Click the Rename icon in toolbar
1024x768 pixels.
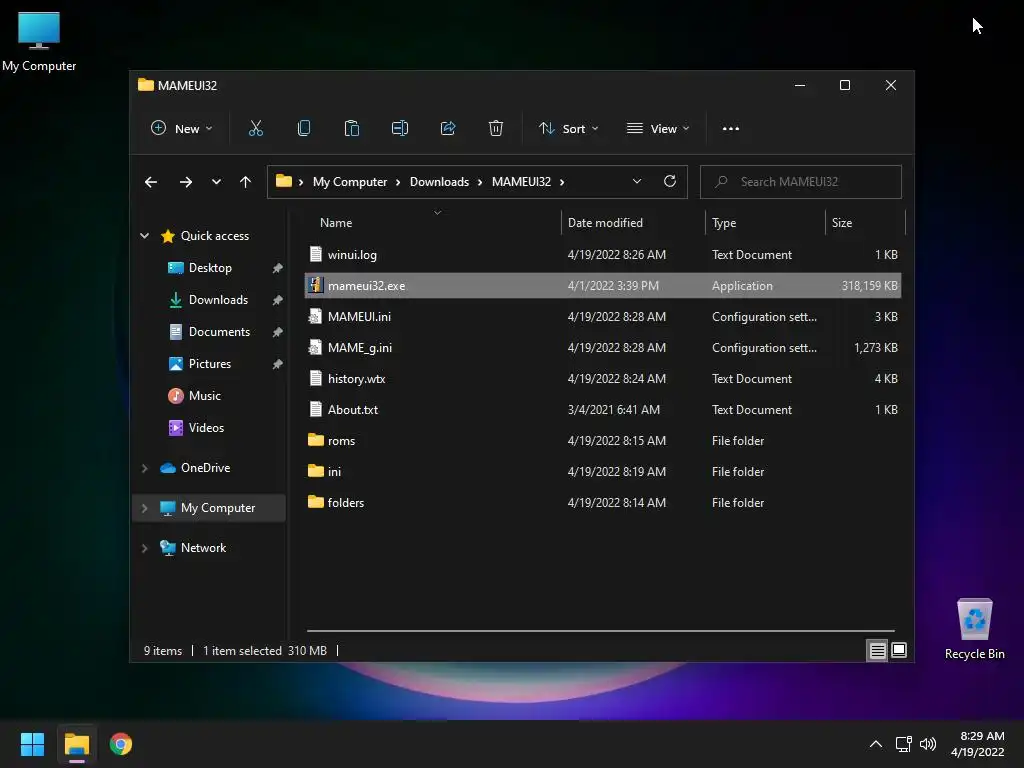pyautogui.click(x=400, y=129)
